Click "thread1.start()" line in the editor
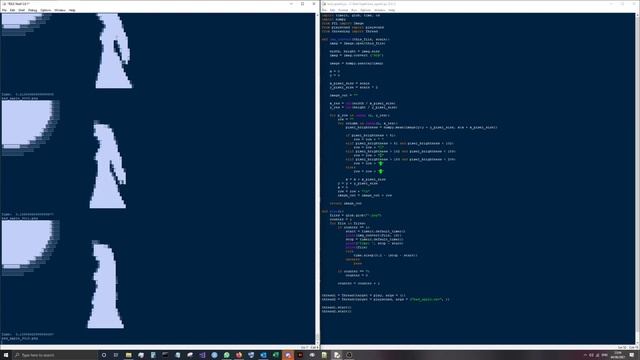 (336, 307)
